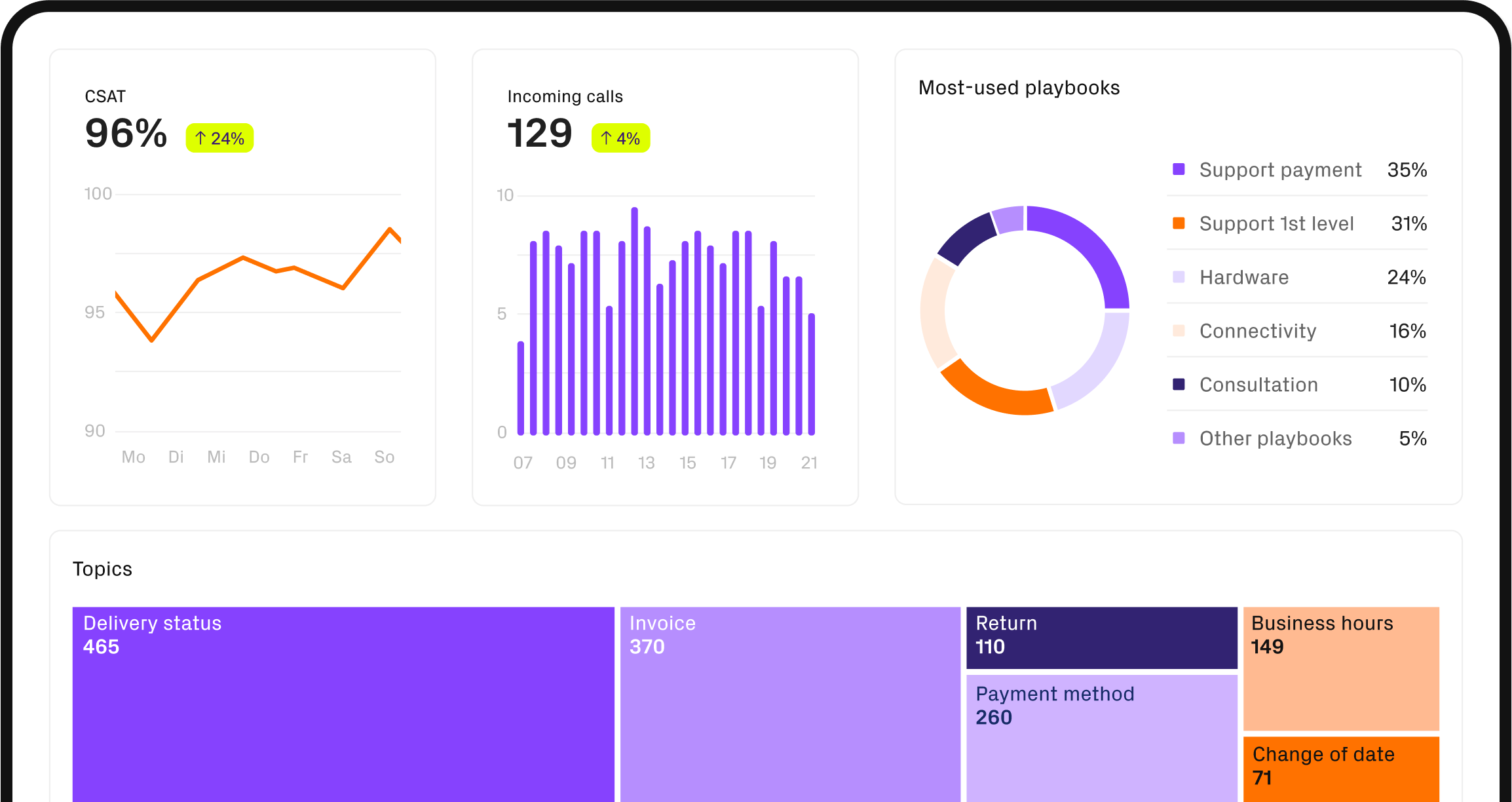Click the Consultation legend marker
1512x802 pixels.
1179,385
